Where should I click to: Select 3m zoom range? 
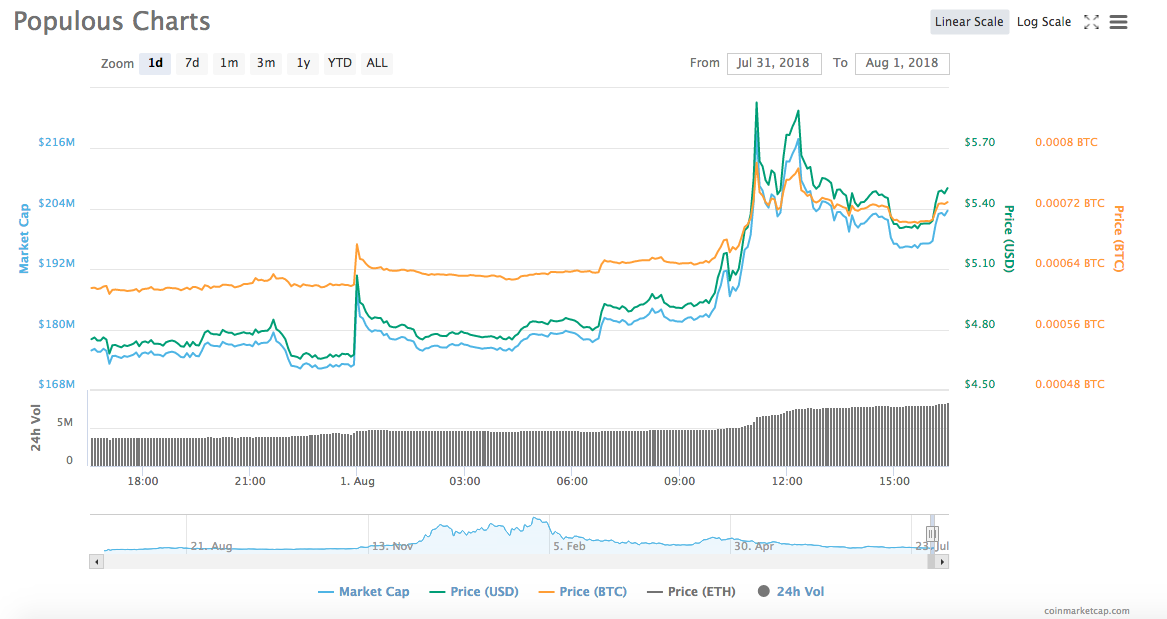[x=266, y=63]
